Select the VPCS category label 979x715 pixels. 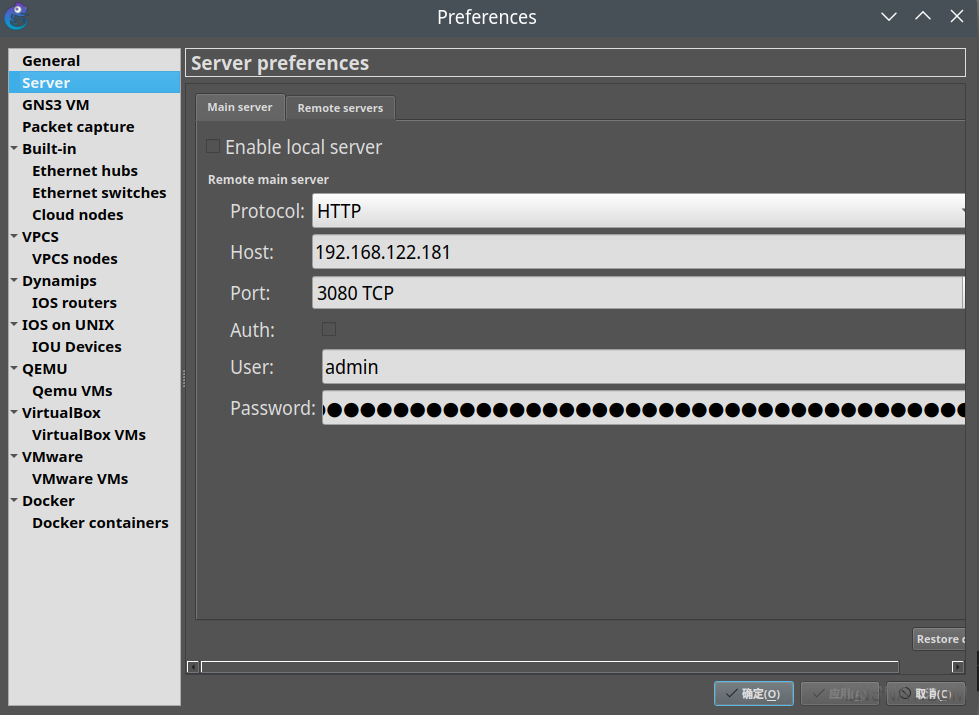click(41, 237)
